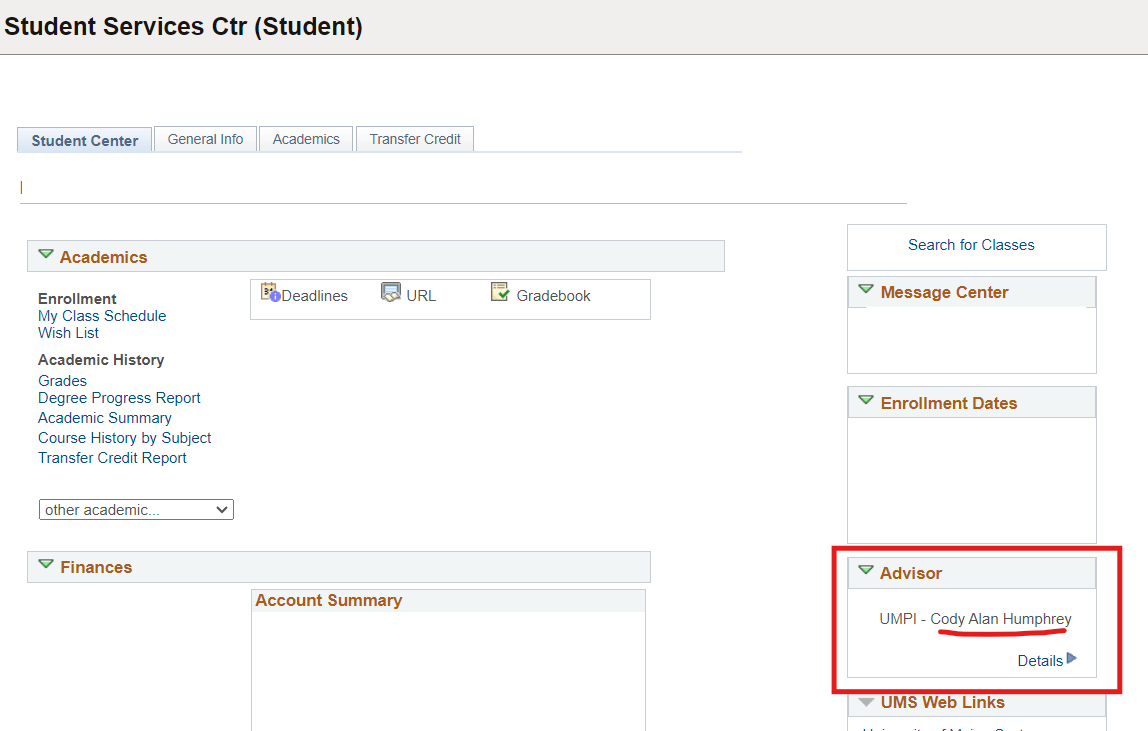Expand the UMS Web Links panel
Image resolution: width=1148 pixels, height=731 pixels.
pyautogui.click(x=866, y=702)
